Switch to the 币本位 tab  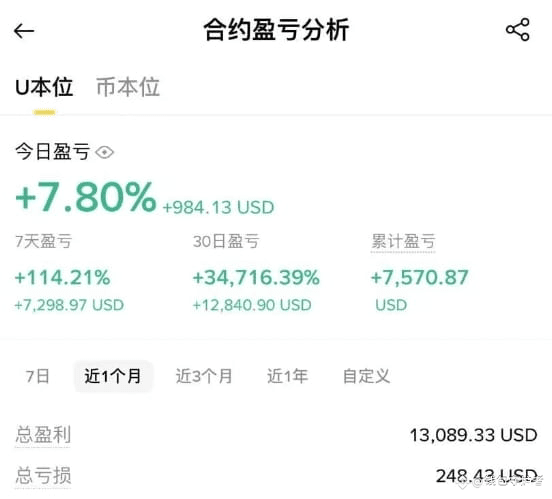click(x=128, y=87)
